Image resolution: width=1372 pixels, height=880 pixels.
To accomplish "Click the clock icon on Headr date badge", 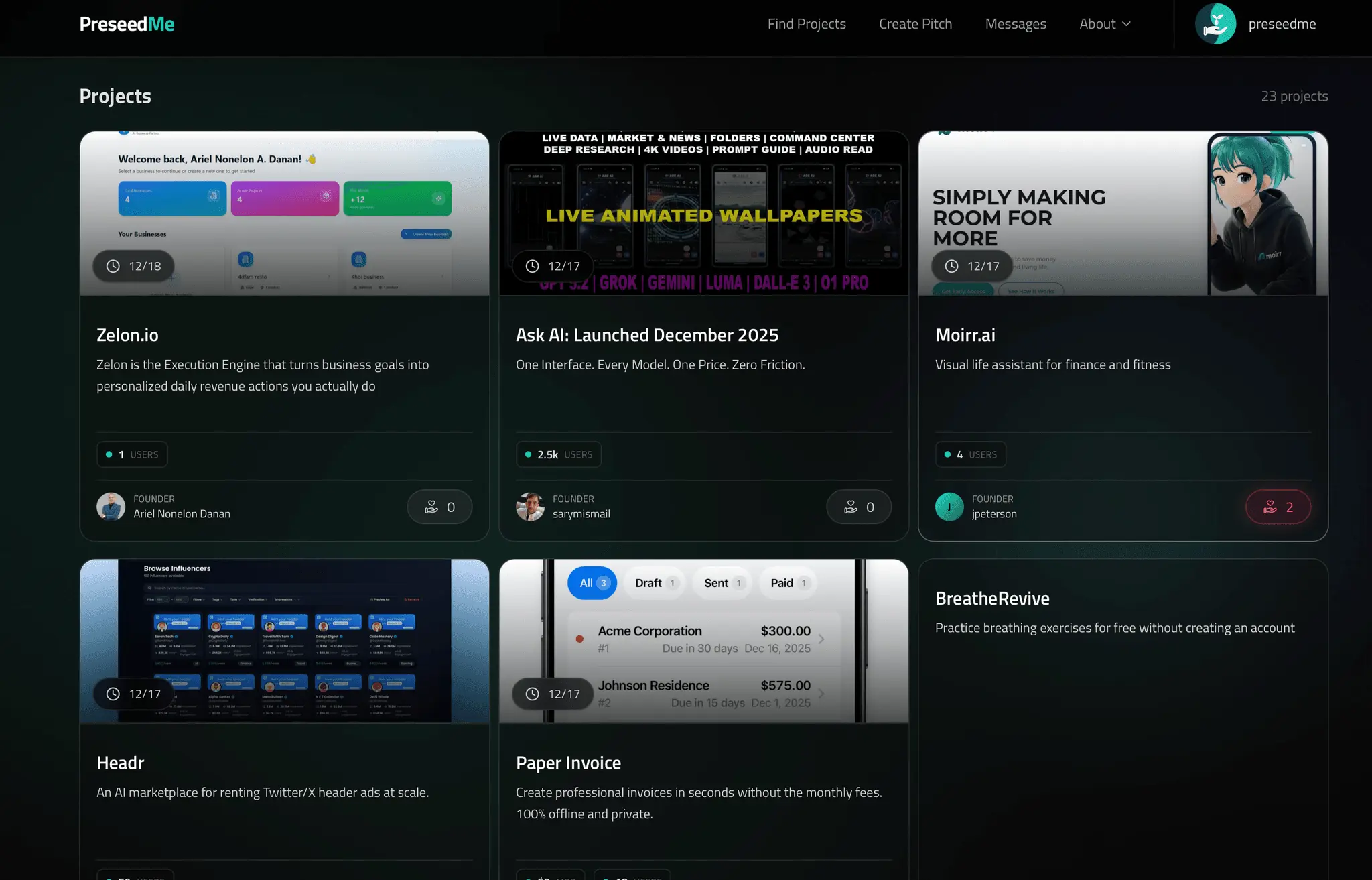I will 113,694.
